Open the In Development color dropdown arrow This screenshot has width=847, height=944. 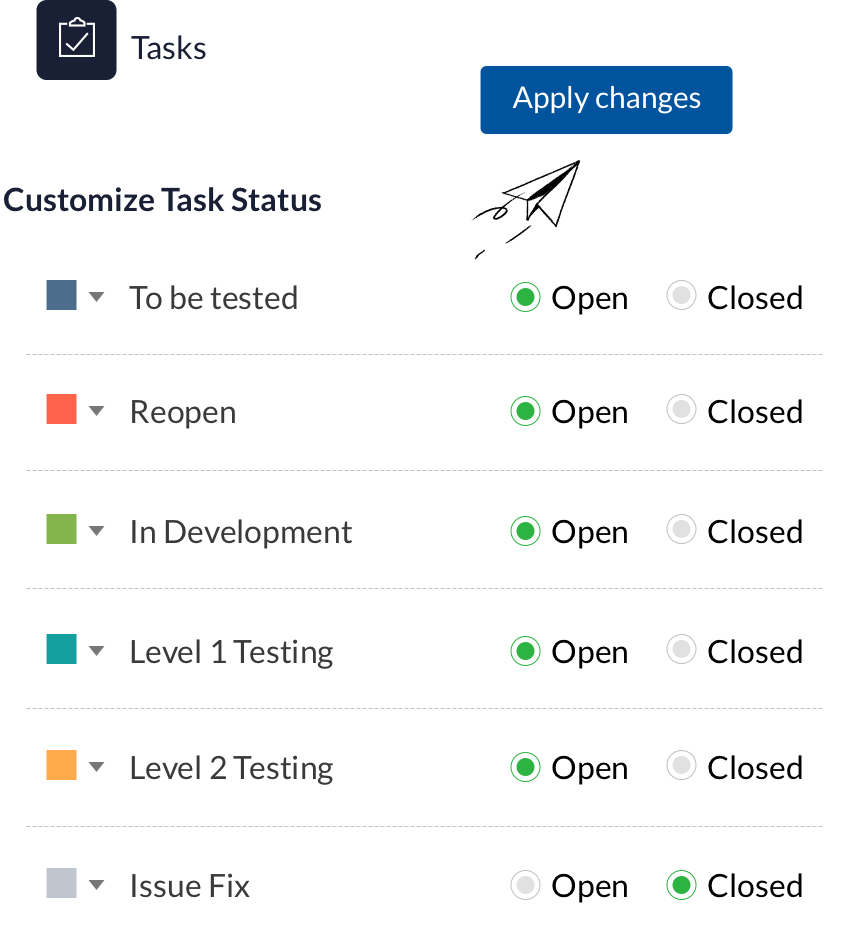click(96, 531)
